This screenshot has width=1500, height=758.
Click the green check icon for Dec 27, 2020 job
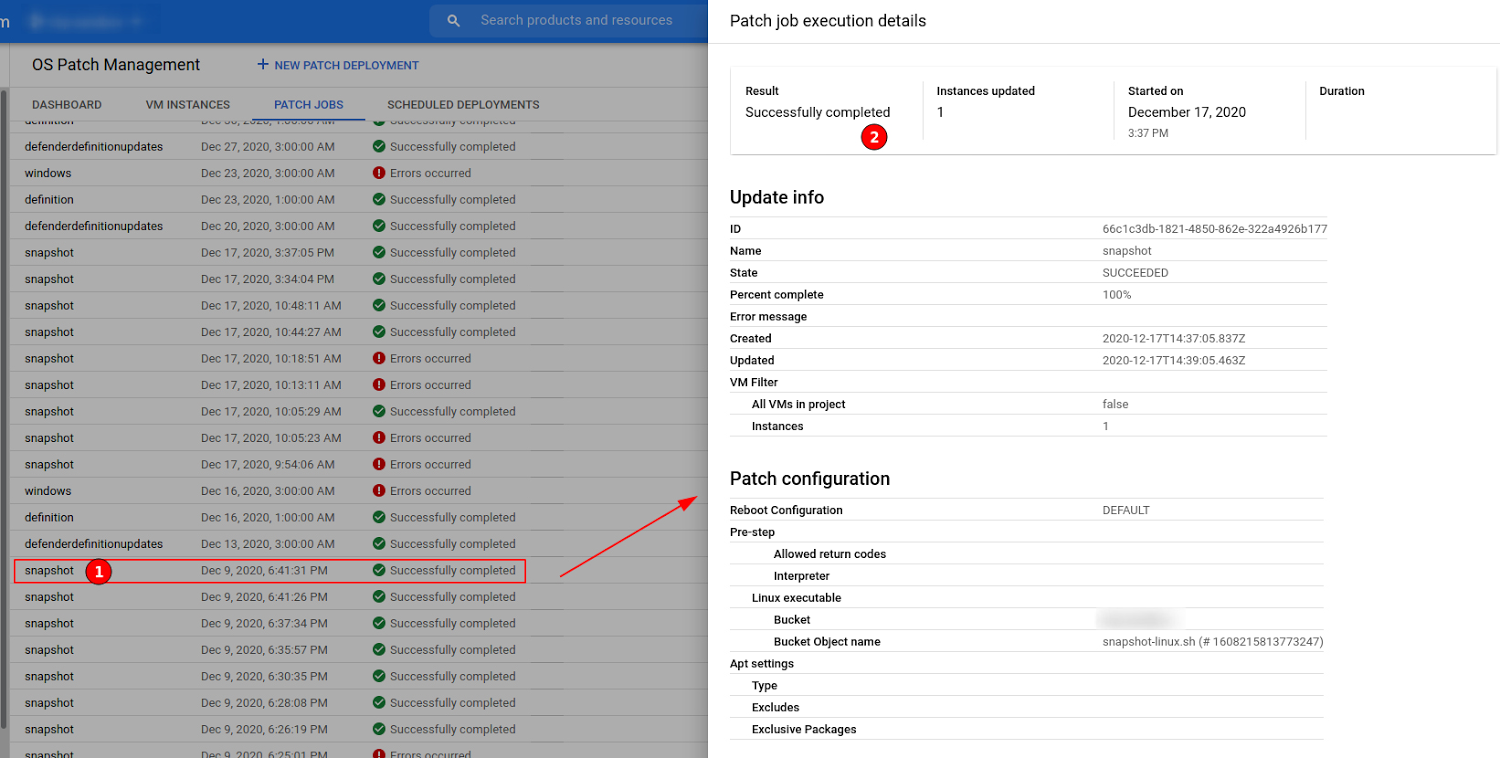click(x=379, y=146)
